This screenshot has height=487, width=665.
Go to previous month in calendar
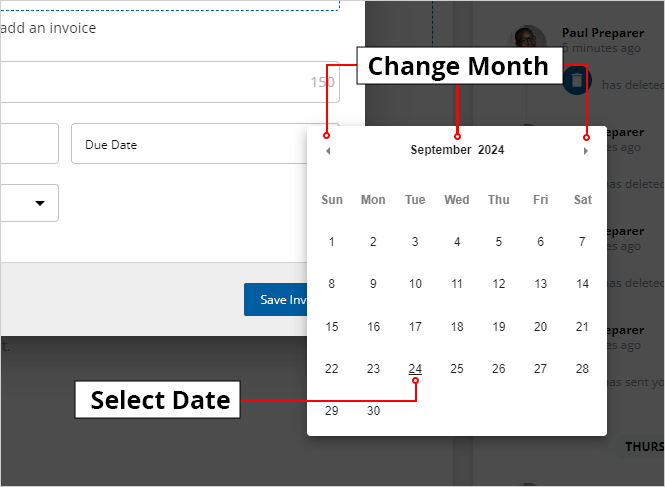(x=328, y=151)
